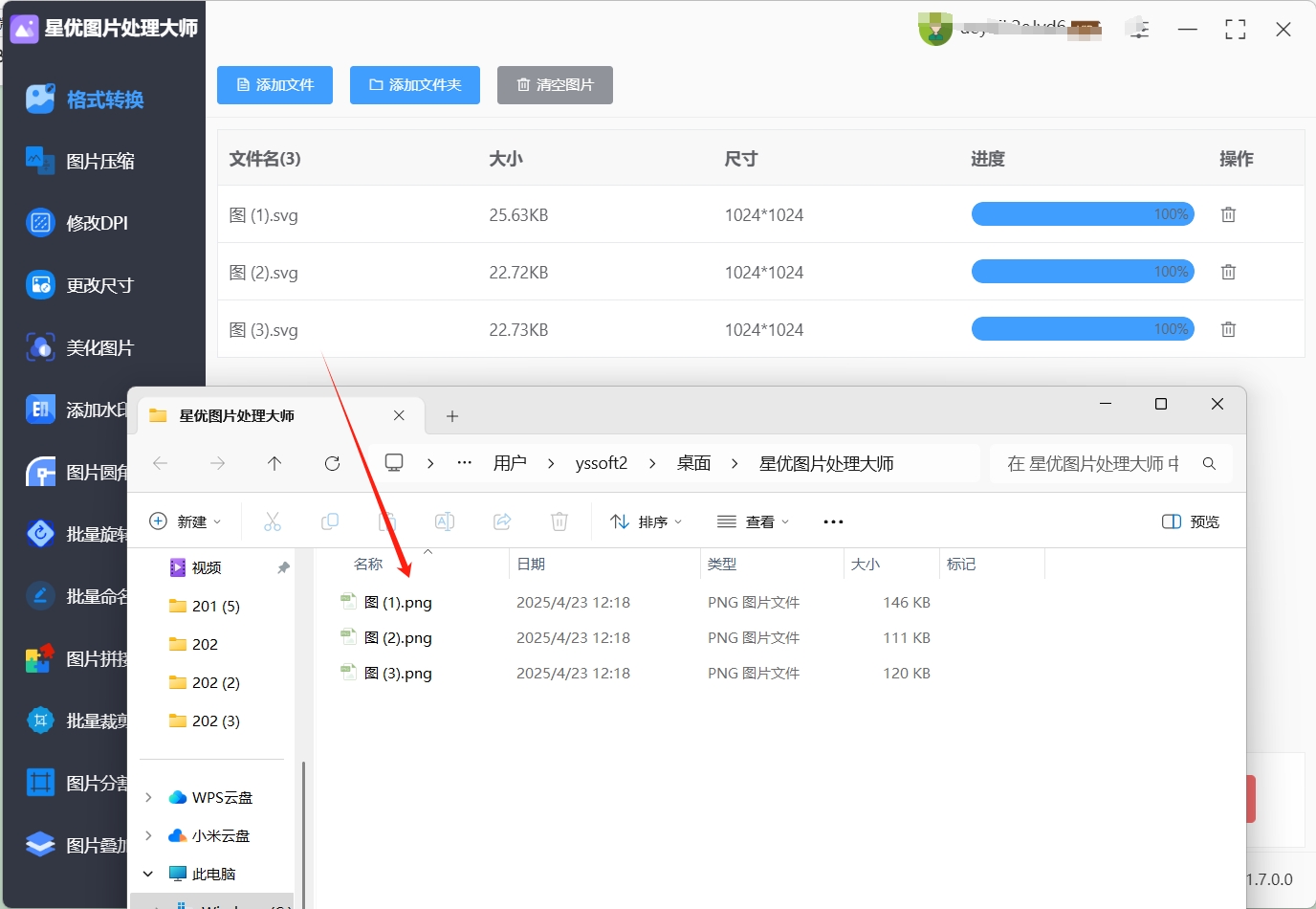
Task: Choose the 更改尺寸 tool icon
Action: click(x=40, y=285)
